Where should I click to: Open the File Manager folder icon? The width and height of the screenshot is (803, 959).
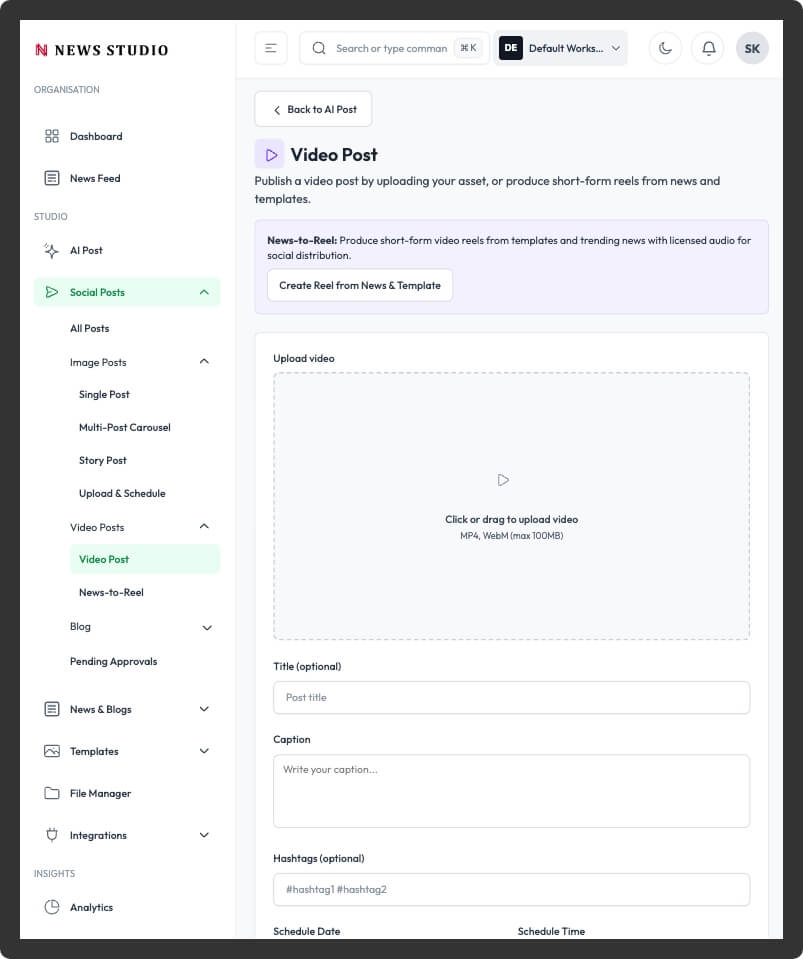click(52, 793)
